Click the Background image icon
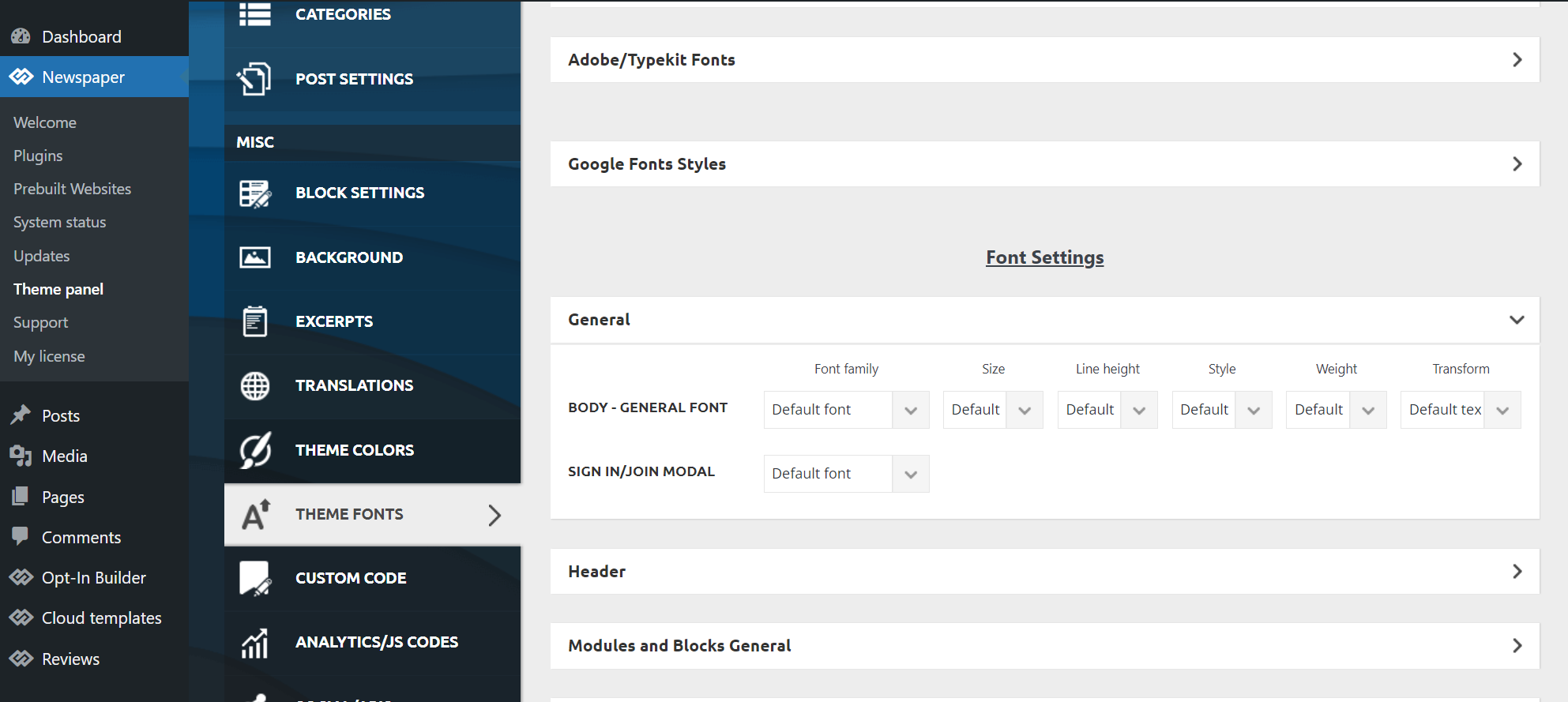 tap(255, 257)
